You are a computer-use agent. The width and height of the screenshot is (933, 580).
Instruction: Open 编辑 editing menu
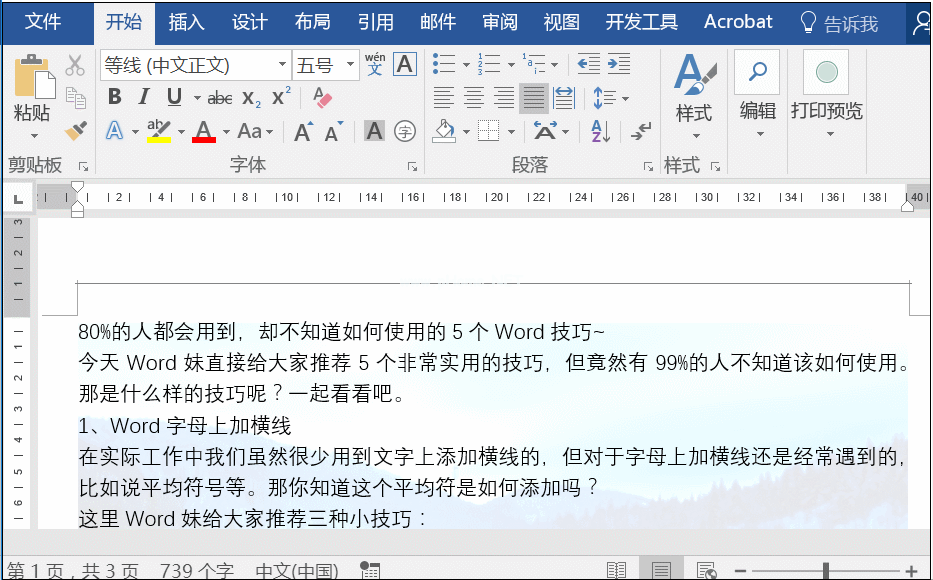[x=757, y=95]
